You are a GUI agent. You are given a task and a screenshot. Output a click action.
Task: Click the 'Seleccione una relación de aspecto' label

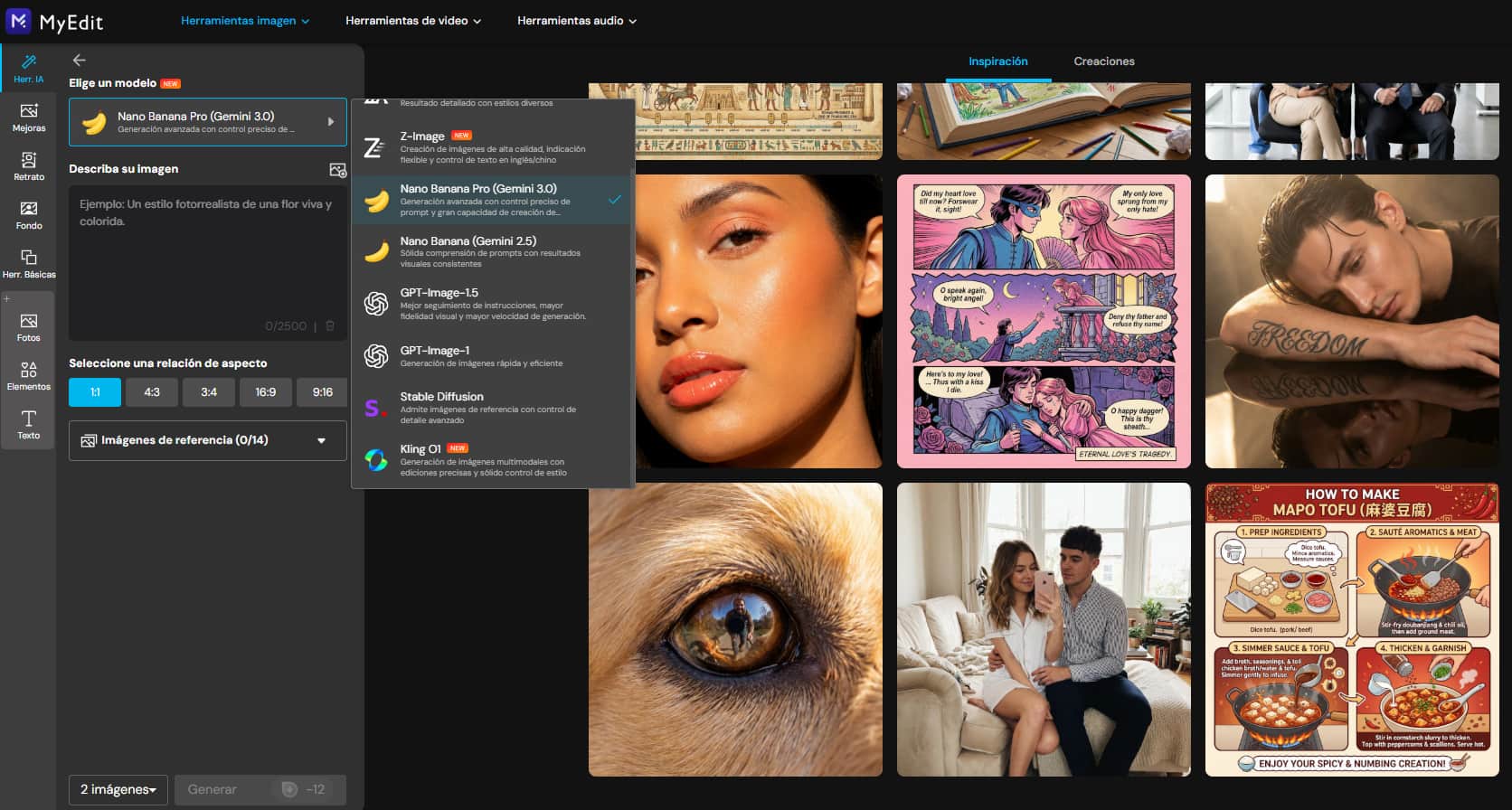click(x=168, y=363)
